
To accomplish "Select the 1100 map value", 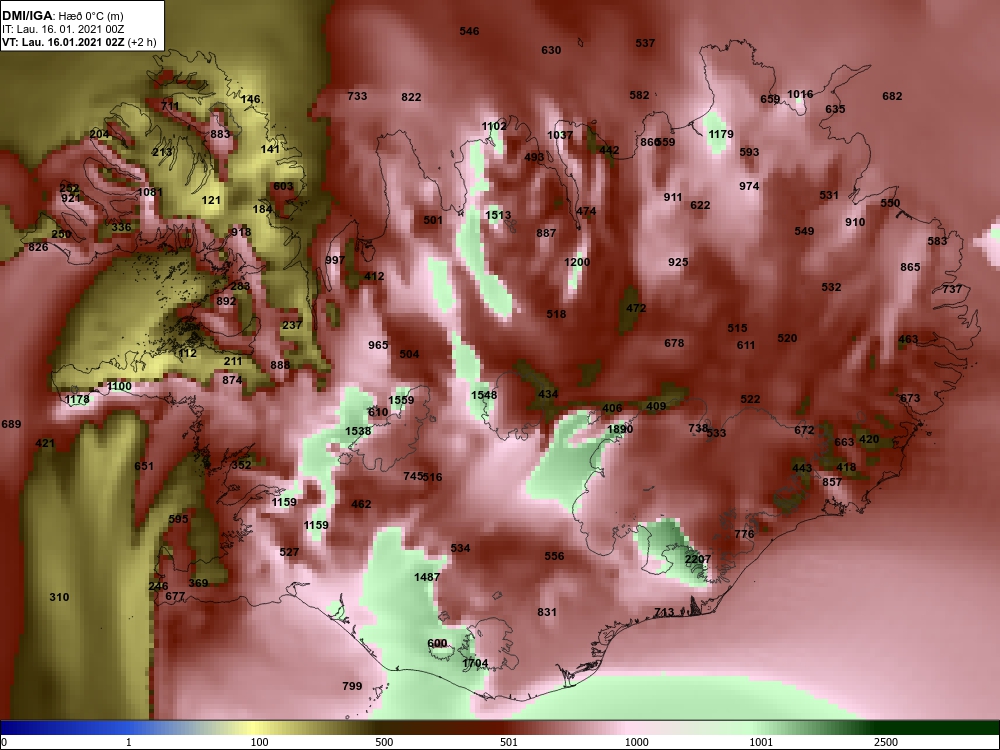I will pos(119,386).
